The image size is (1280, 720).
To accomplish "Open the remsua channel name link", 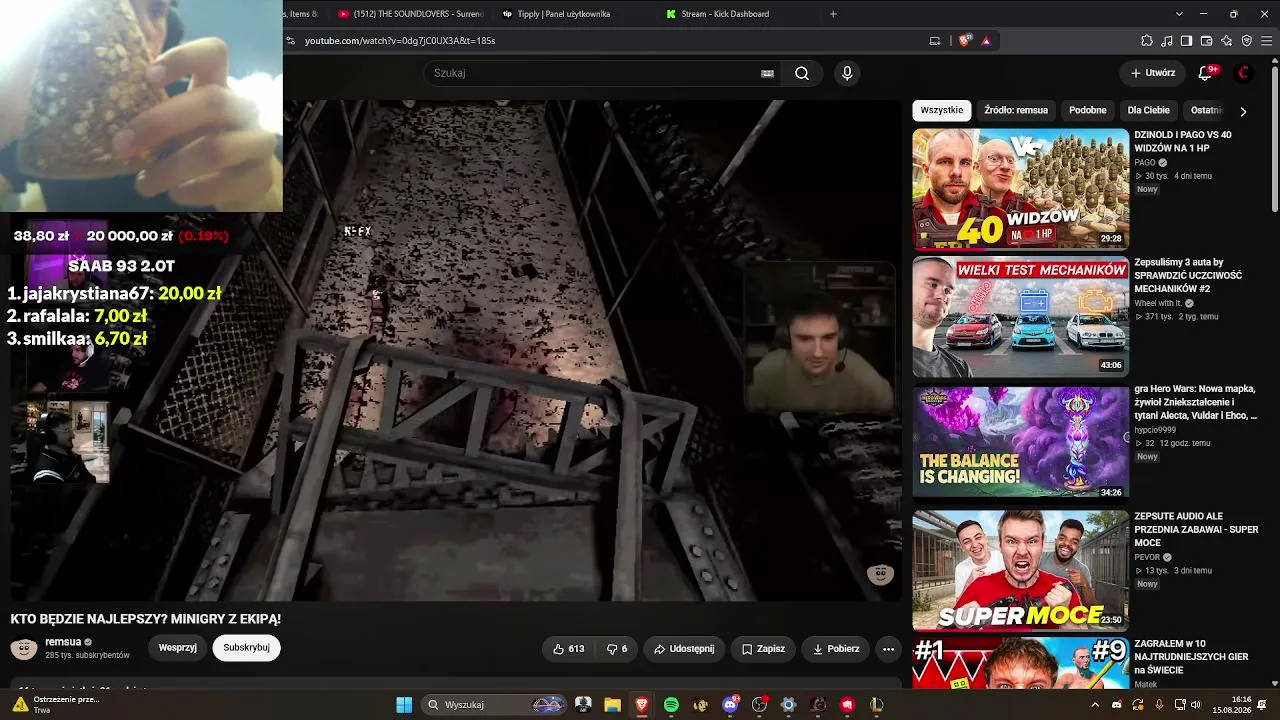I will click(63, 642).
